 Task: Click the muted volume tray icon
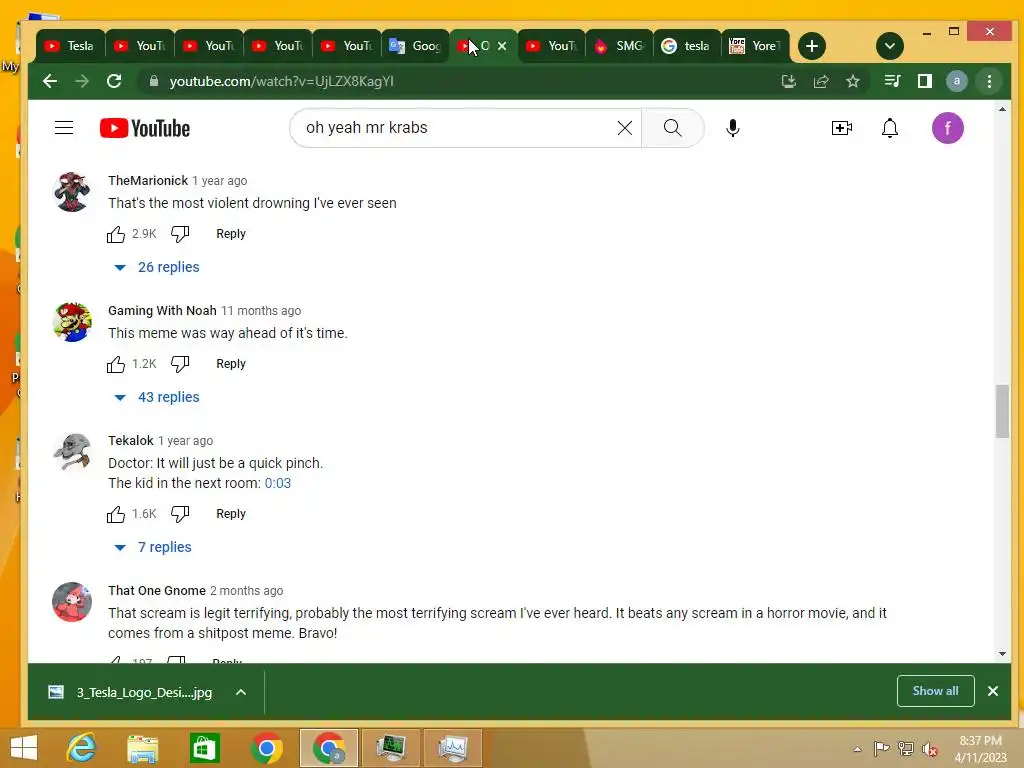coord(930,749)
